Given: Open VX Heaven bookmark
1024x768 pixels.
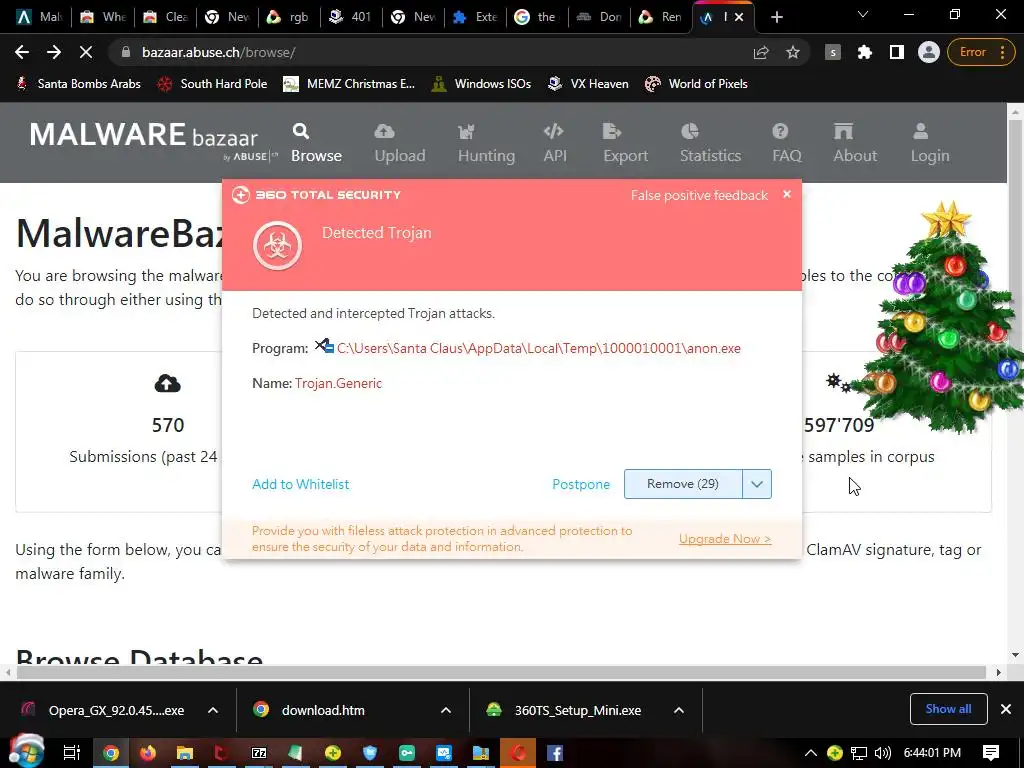Looking at the screenshot, I should (588, 84).
